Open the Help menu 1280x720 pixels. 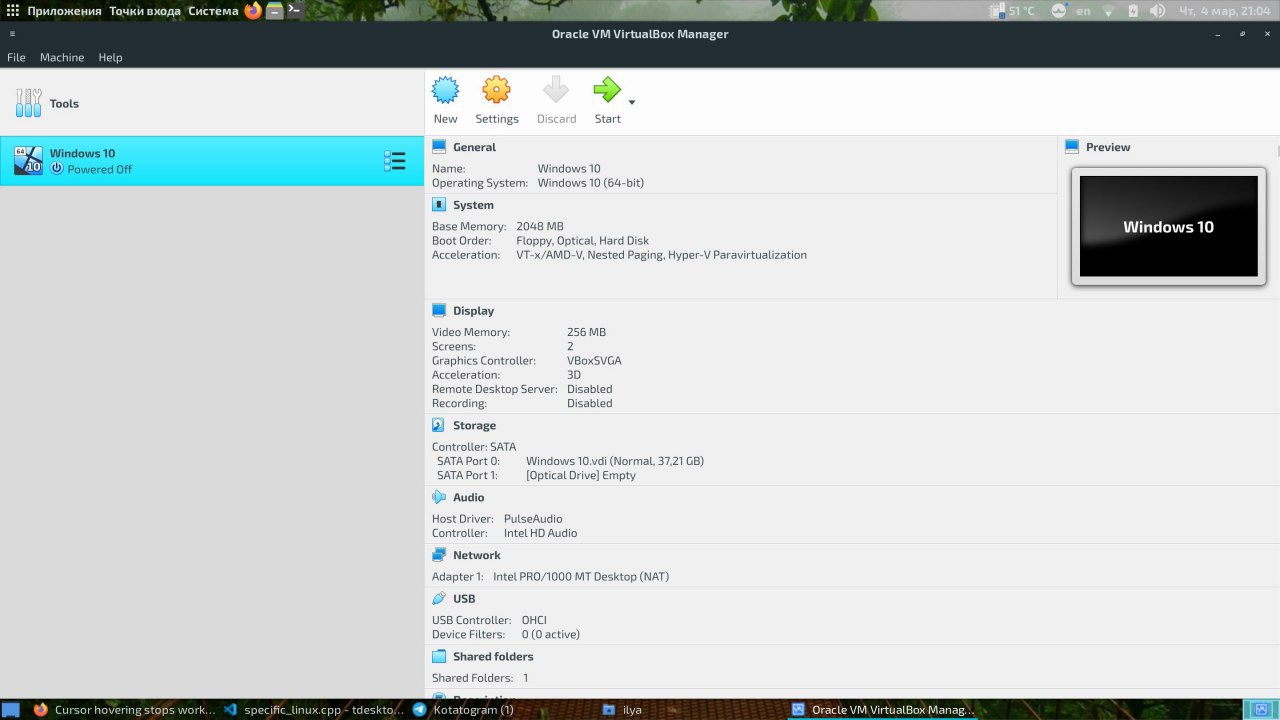point(110,58)
